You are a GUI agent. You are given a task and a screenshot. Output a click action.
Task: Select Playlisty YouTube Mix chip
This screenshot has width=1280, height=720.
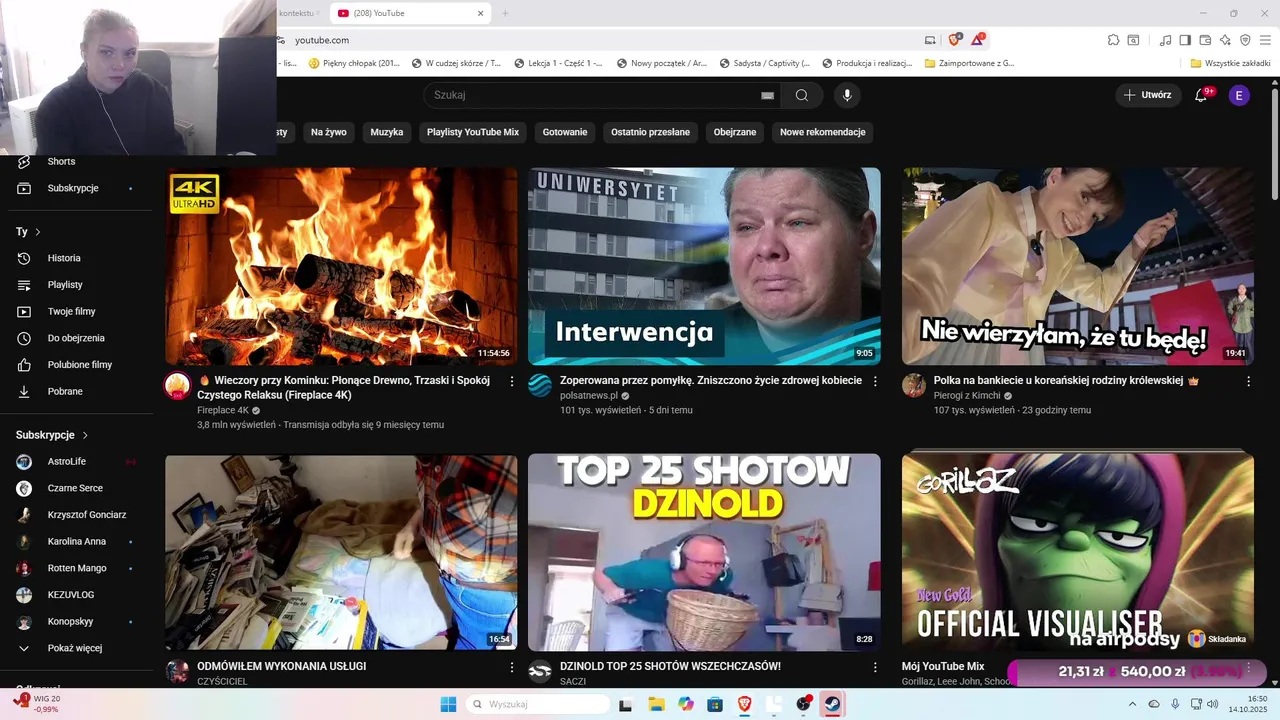(x=473, y=132)
